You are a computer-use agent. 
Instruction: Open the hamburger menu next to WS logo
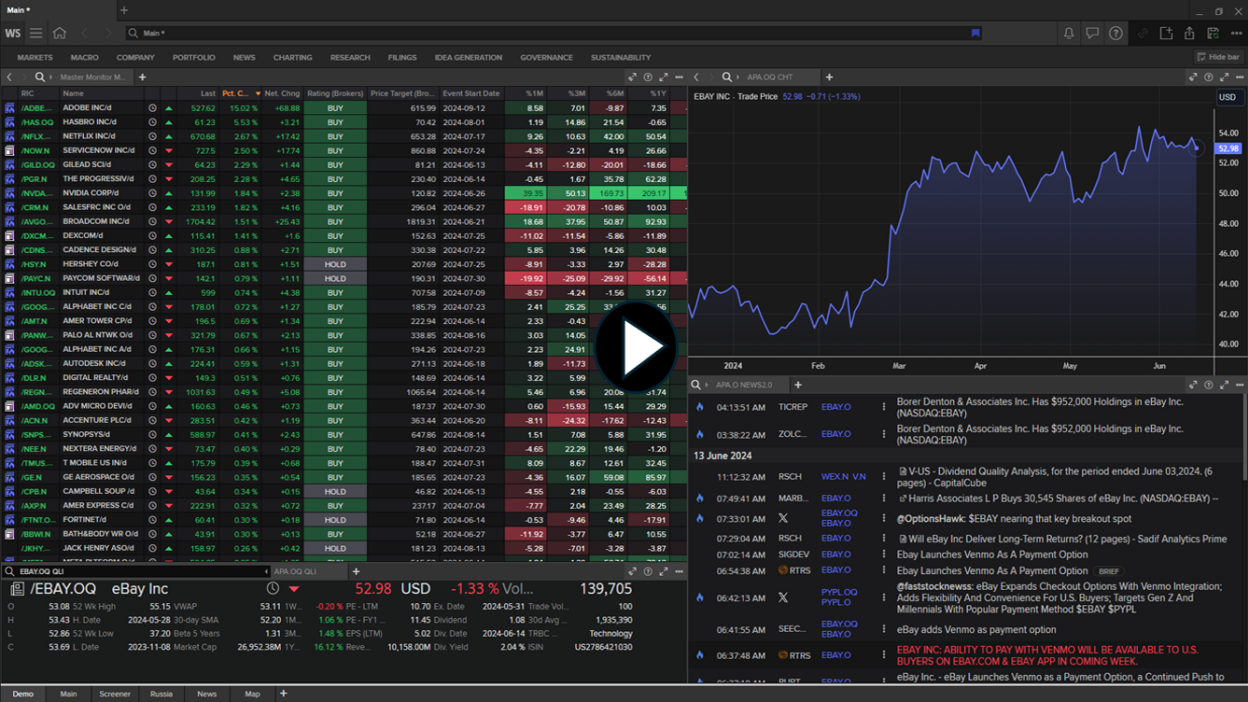point(36,33)
